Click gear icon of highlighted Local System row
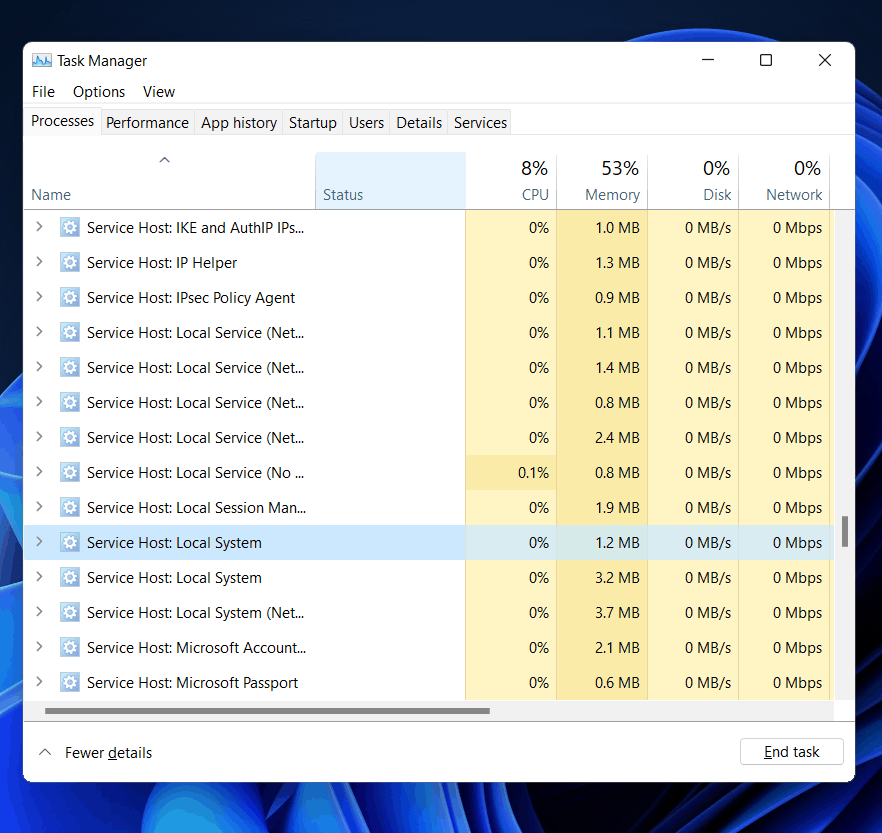Viewport: 882px width, 833px height. (69, 543)
